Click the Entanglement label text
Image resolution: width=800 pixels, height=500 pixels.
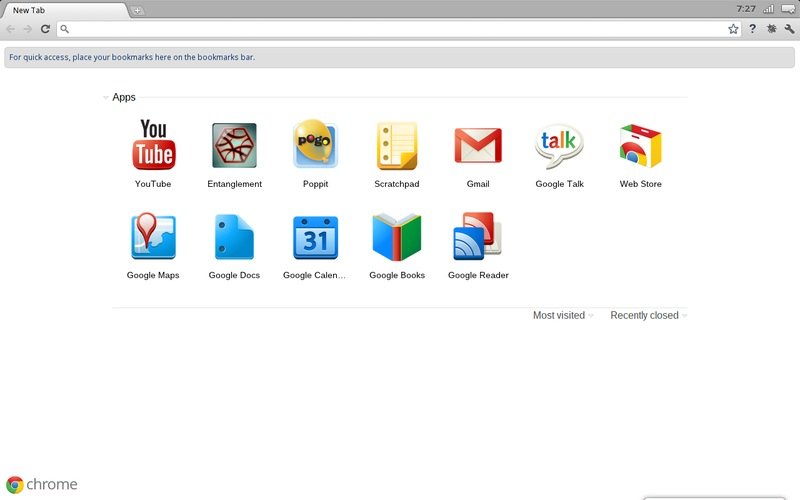pyautogui.click(x=234, y=184)
